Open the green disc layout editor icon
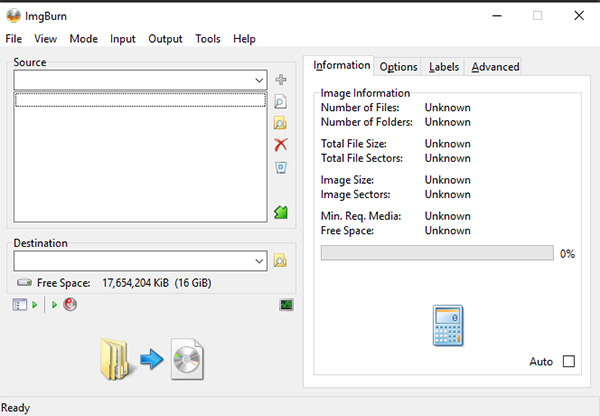Screen dimensions: 600x416 (281, 212)
